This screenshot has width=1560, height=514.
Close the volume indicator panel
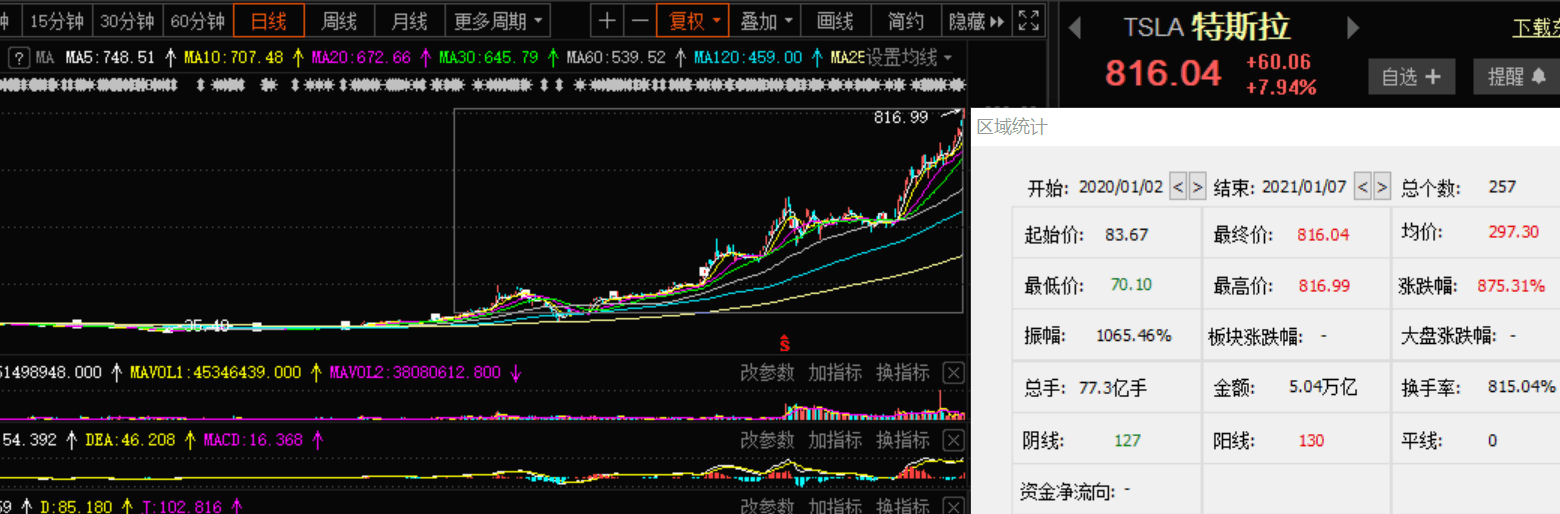click(x=954, y=373)
